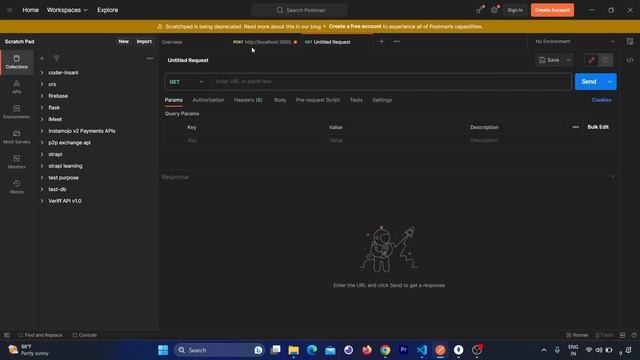Screen dimensions: 640x360
Task: Click Bulk Edit for query params
Action: pos(598,127)
